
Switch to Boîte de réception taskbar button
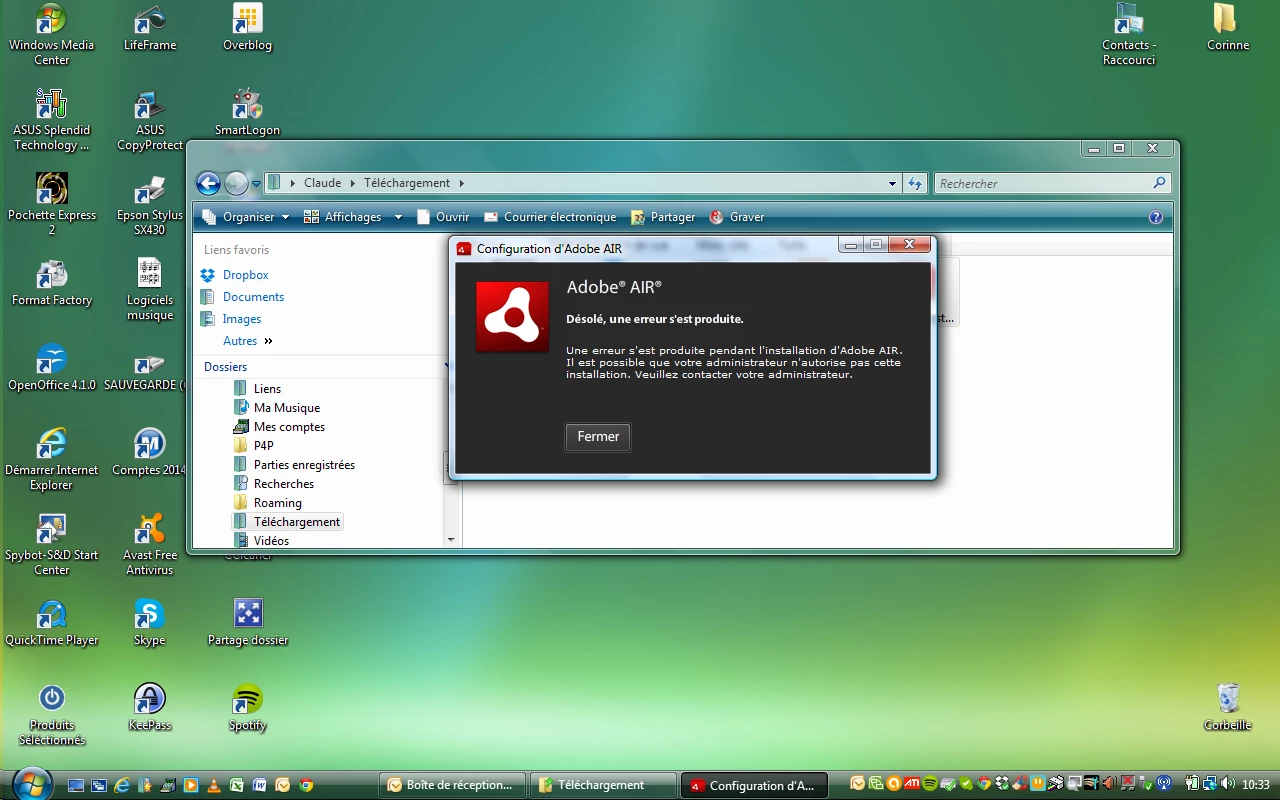(x=452, y=785)
